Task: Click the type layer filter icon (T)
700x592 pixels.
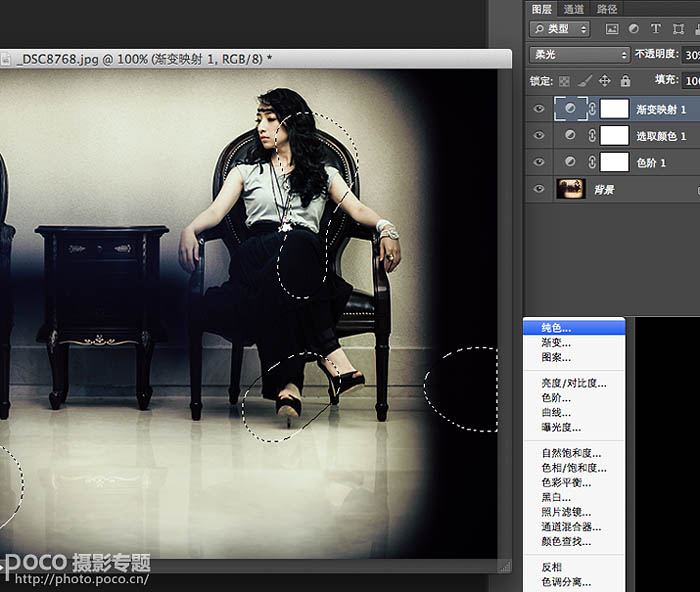Action: [x=656, y=29]
